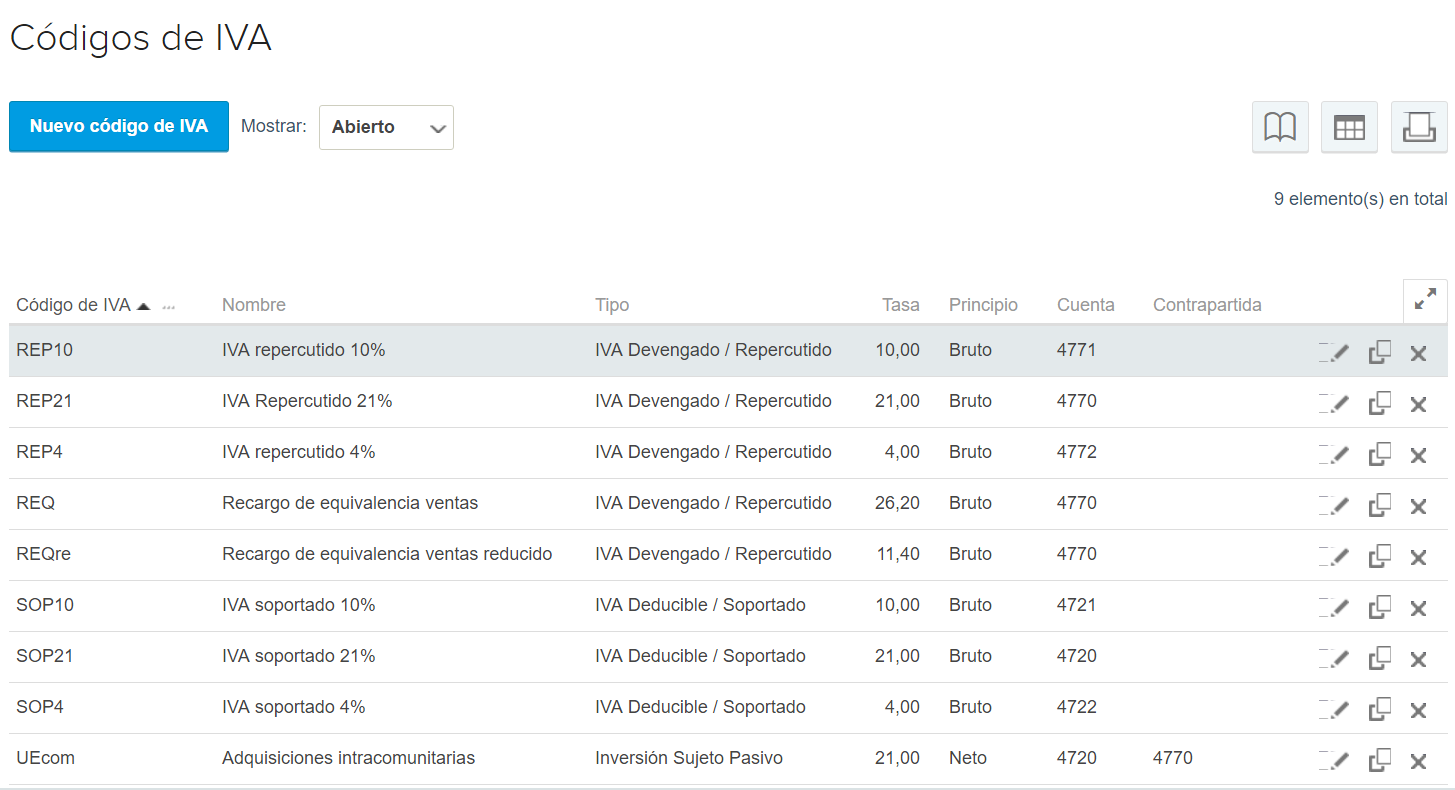Click the print icon button

(1419, 127)
